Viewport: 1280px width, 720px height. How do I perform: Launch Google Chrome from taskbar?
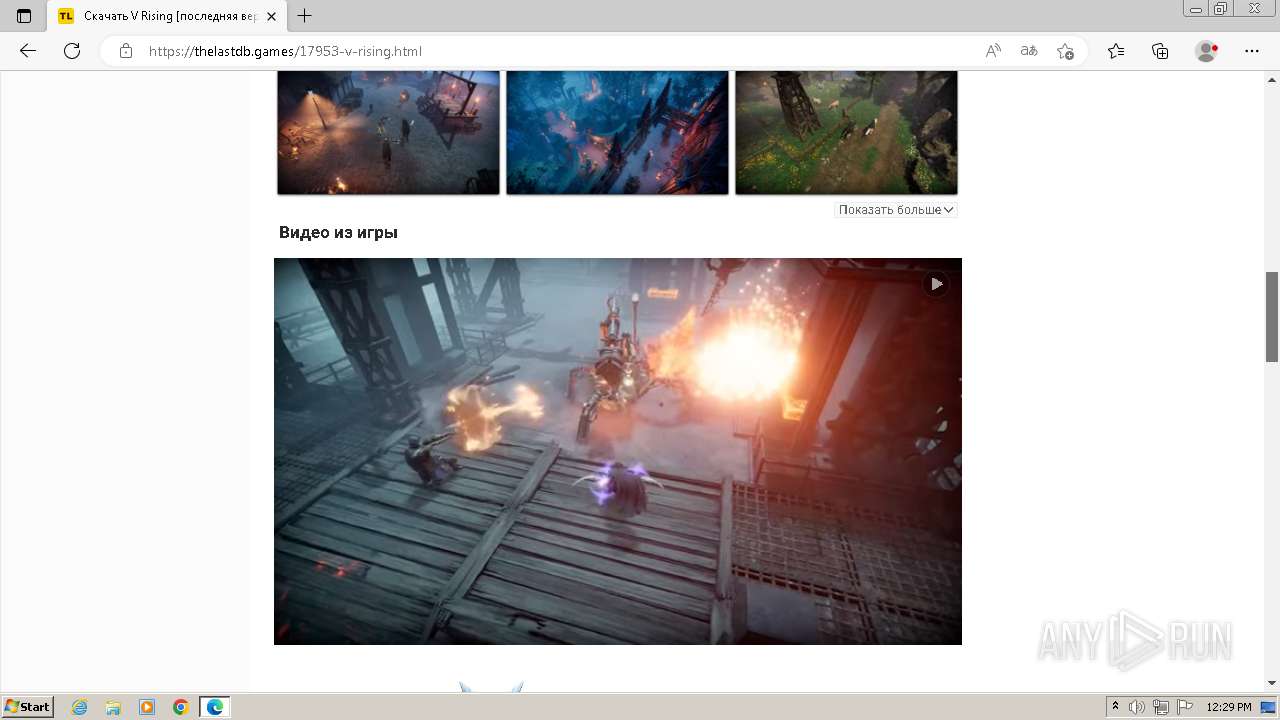click(x=180, y=707)
